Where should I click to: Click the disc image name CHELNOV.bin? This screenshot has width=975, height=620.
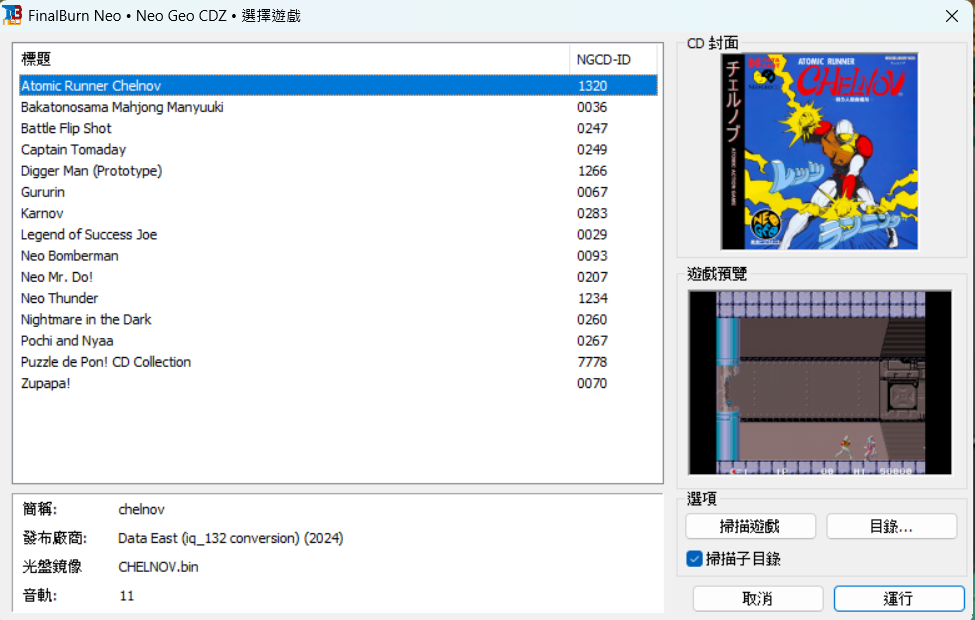click(159, 567)
